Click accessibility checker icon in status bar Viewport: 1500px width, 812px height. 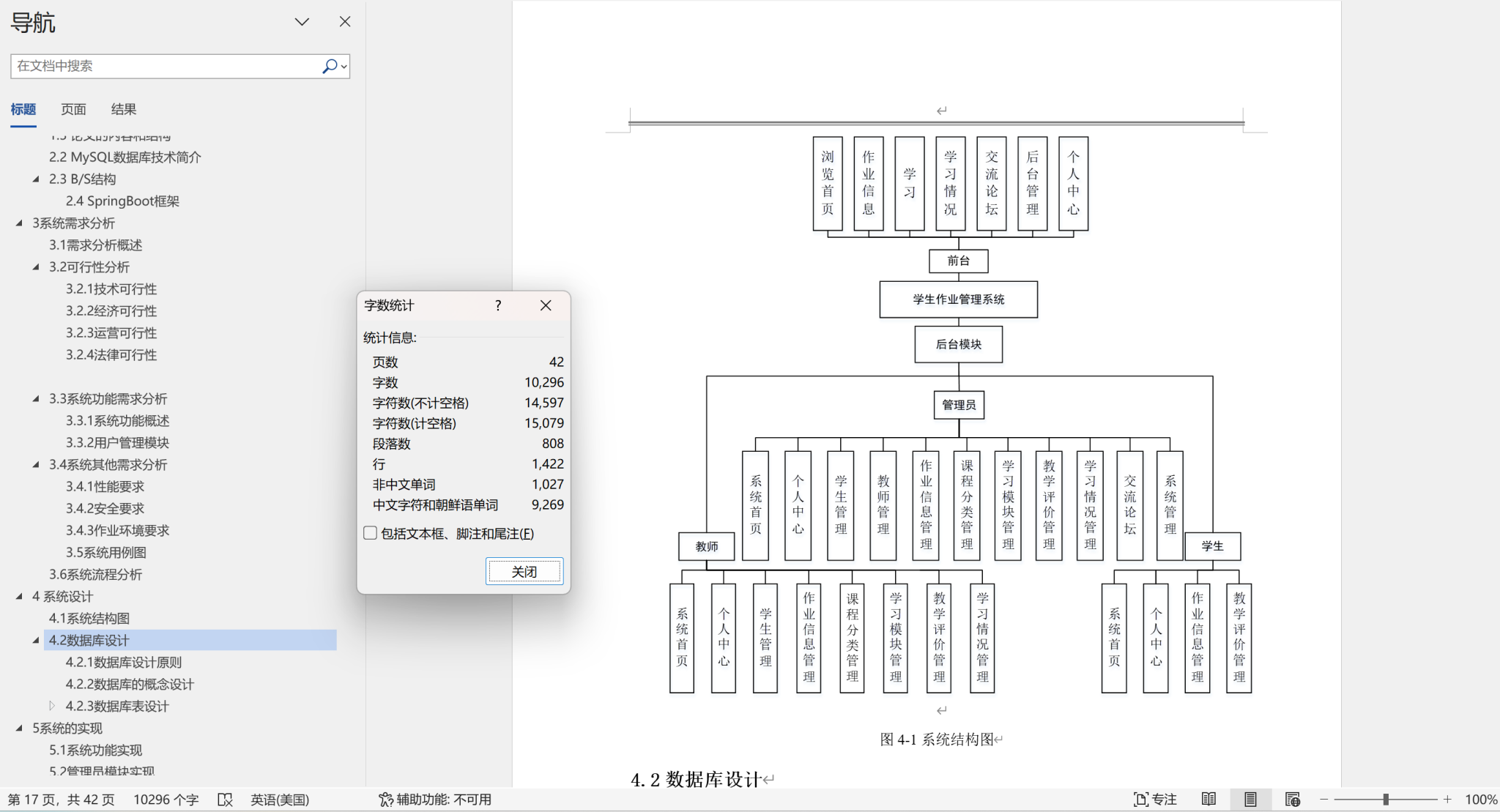click(x=385, y=800)
